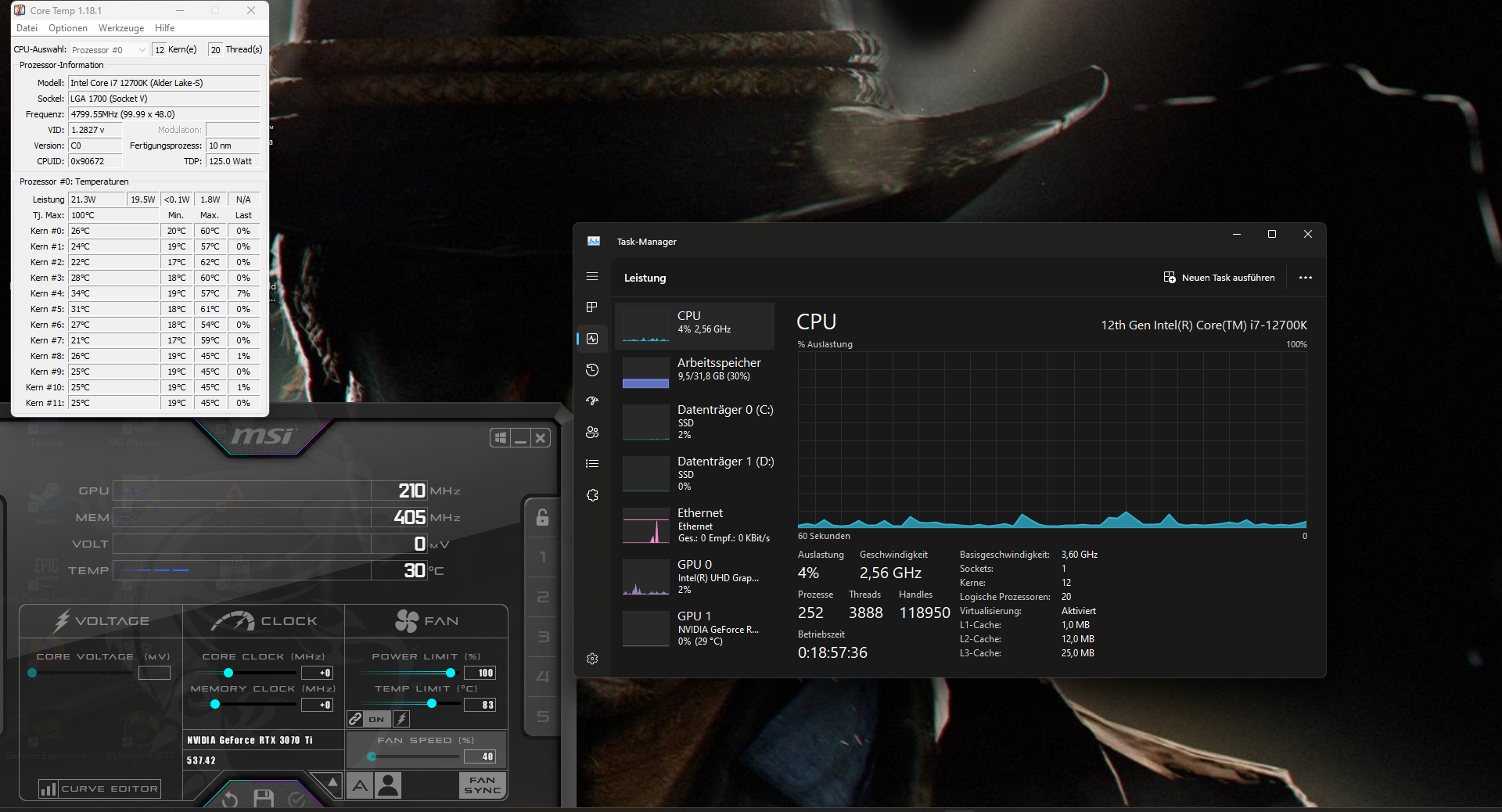Select Datenträger 1 (D:) performance entry

[695, 473]
